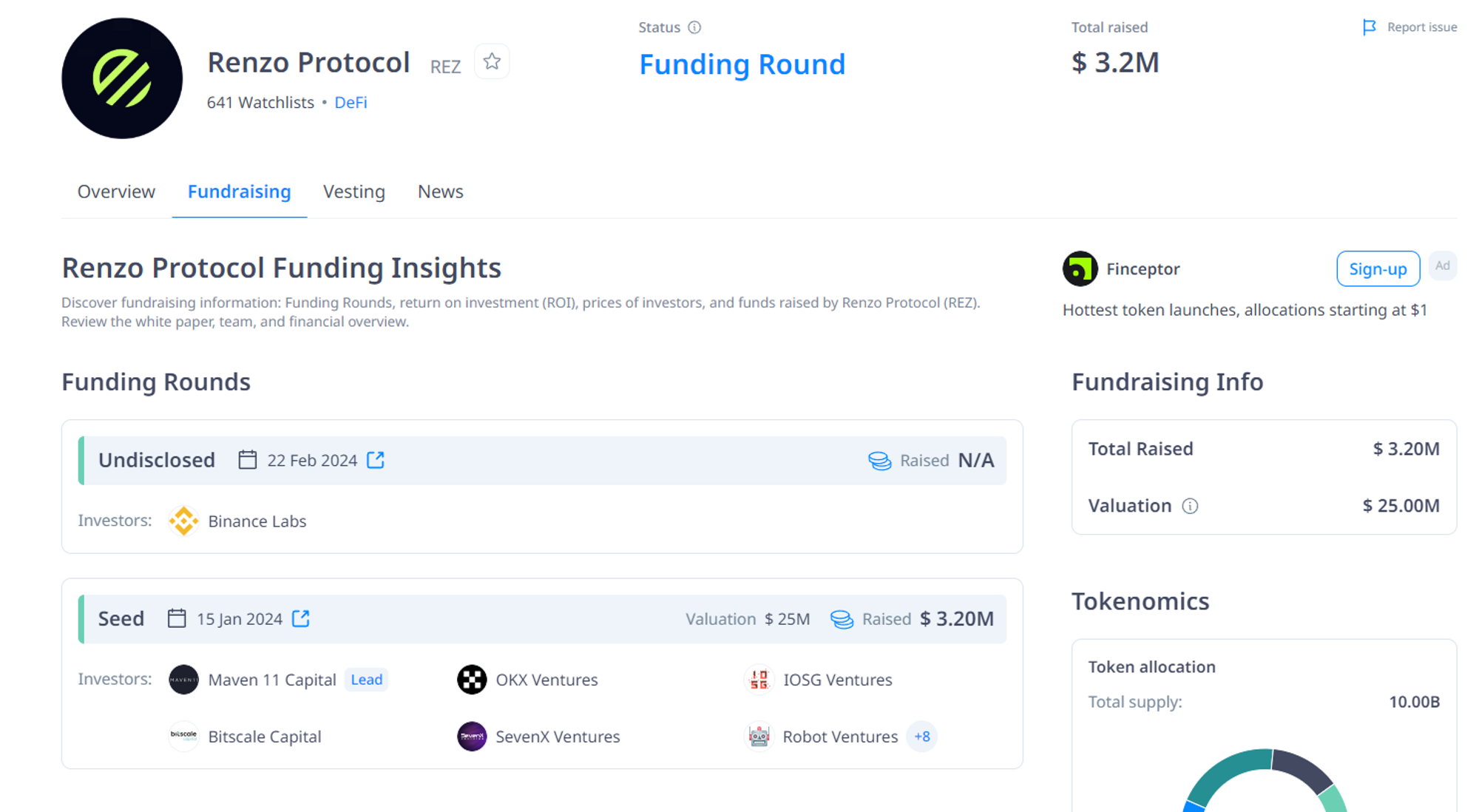Click the OKX Ventures logo
The height and width of the screenshot is (812, 1479).
pos(472,680)
